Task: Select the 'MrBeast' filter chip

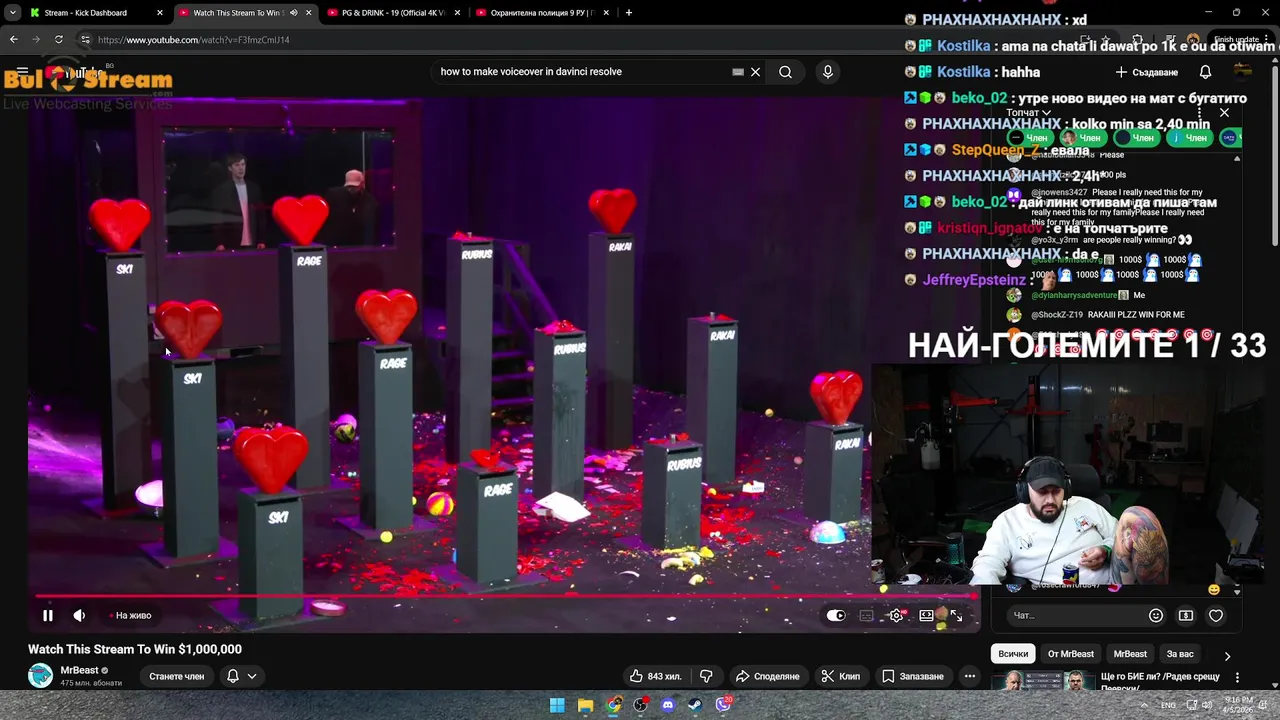Action: pyautogui.click(x=1130, y=654)
